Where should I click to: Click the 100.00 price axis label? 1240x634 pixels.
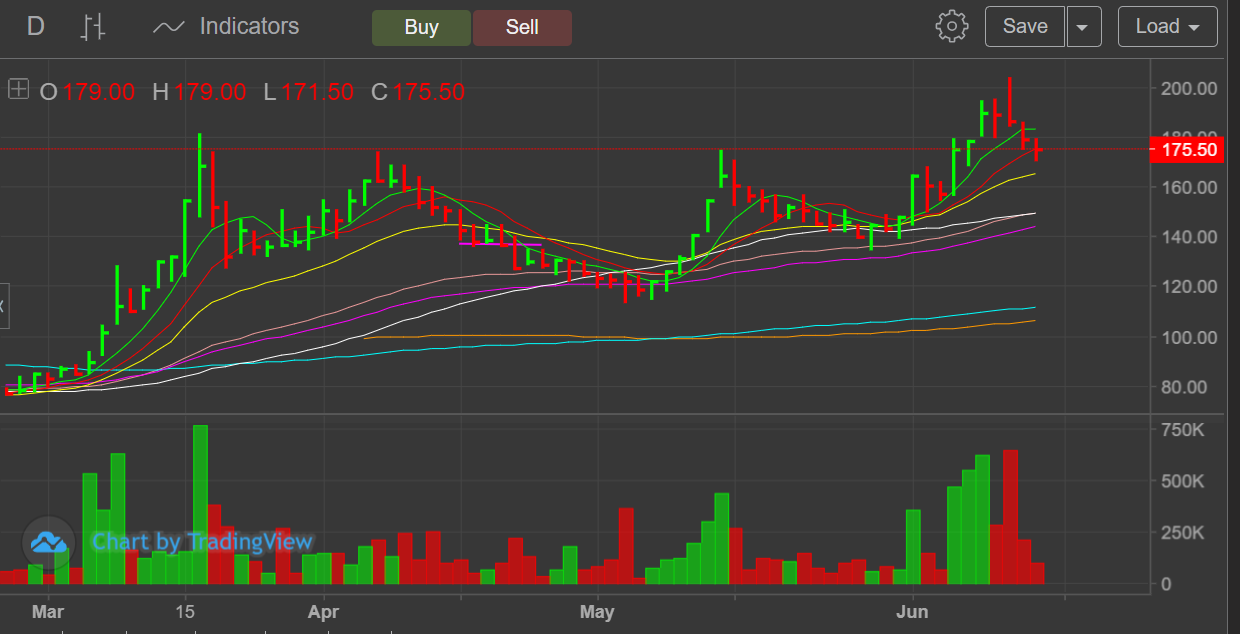pos(1189,337)
